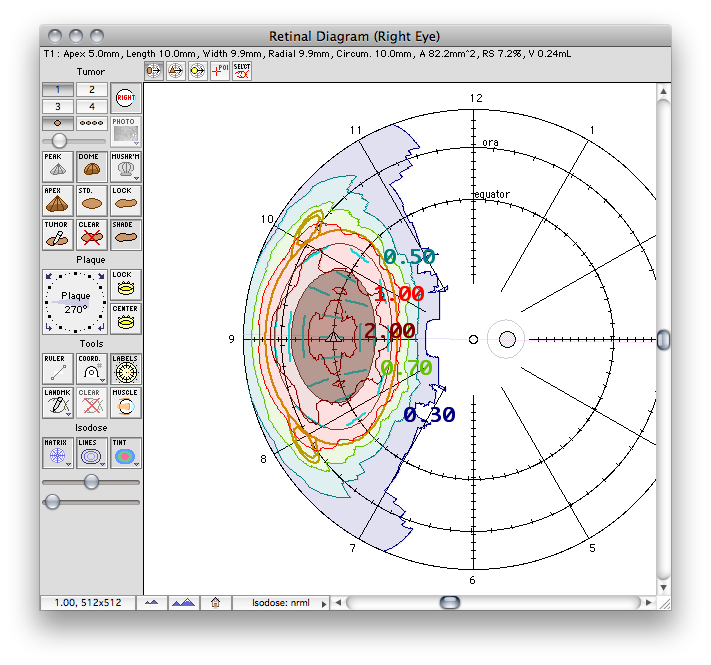
Task: Choose the STD. standard tumor base
Action: point(92,201)
